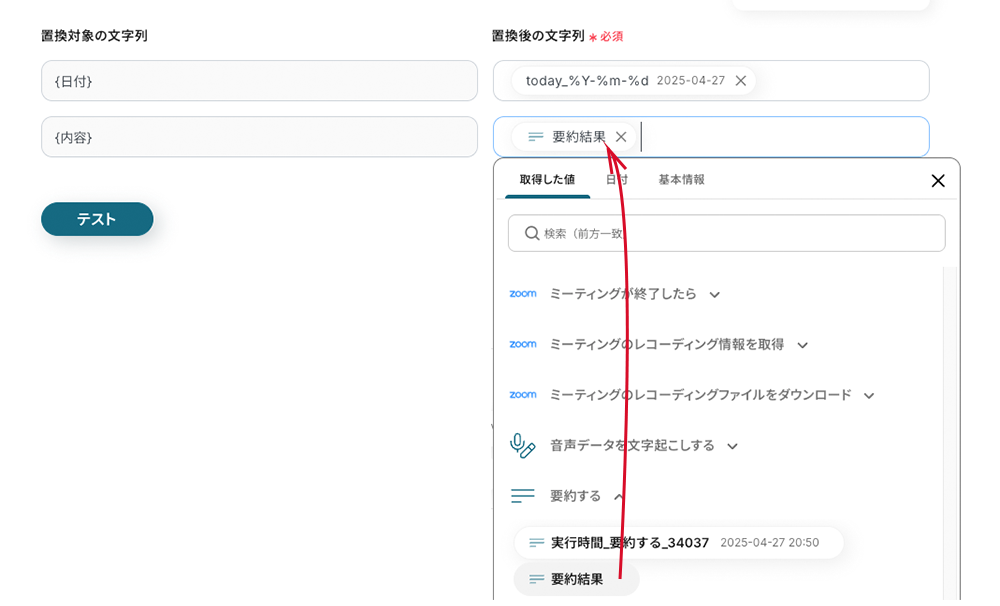Click Zoom icon beside レコーディング情報を取得
This screenshot has width=1000, height=606.
click(522, 344)
